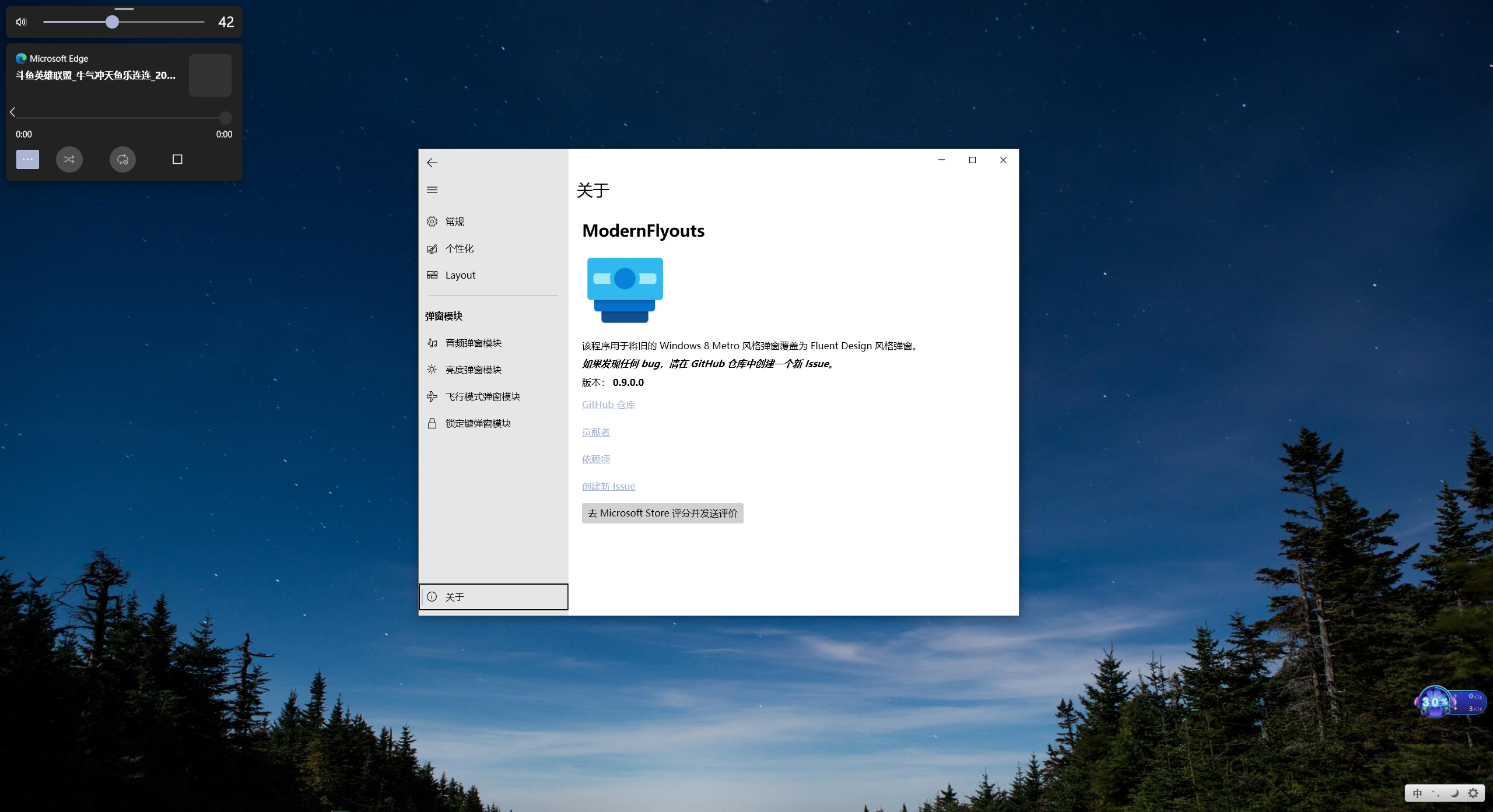Open the GitHub 仓库 link
Viewport: 1493px width, 812px height.
click(x=608, y=405)
